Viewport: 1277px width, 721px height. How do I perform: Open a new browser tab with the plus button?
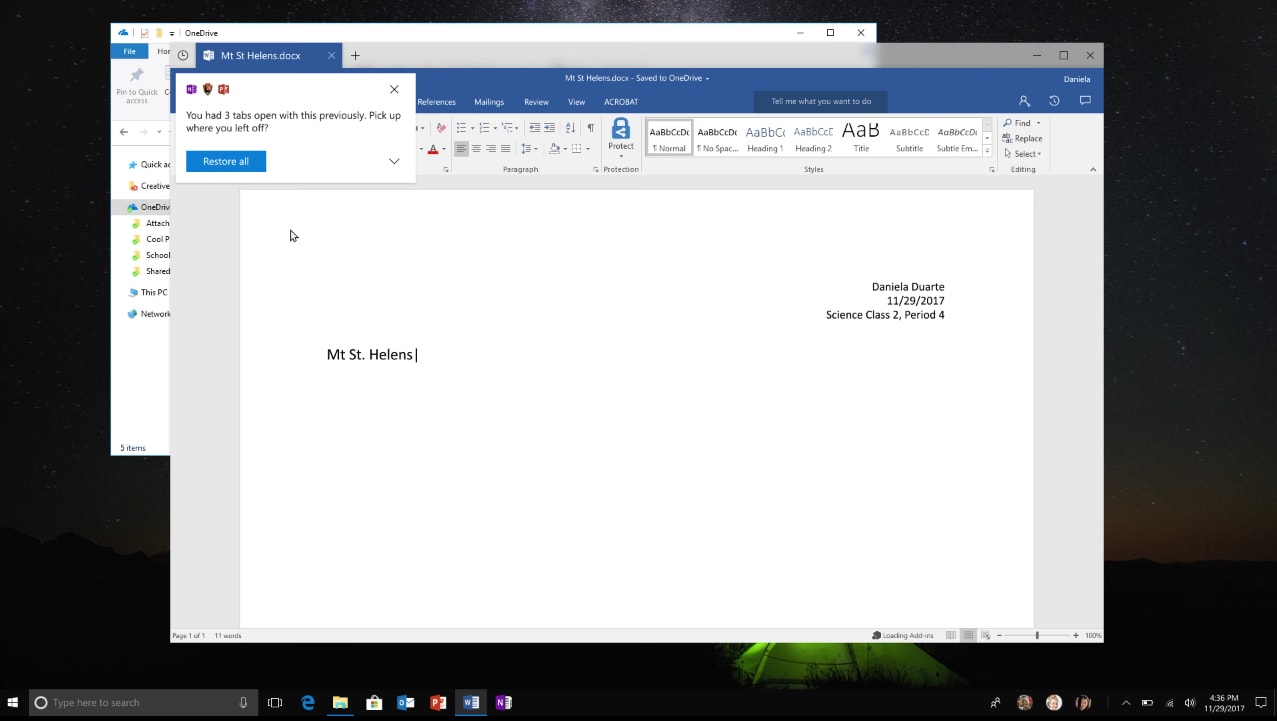[355, 55]
